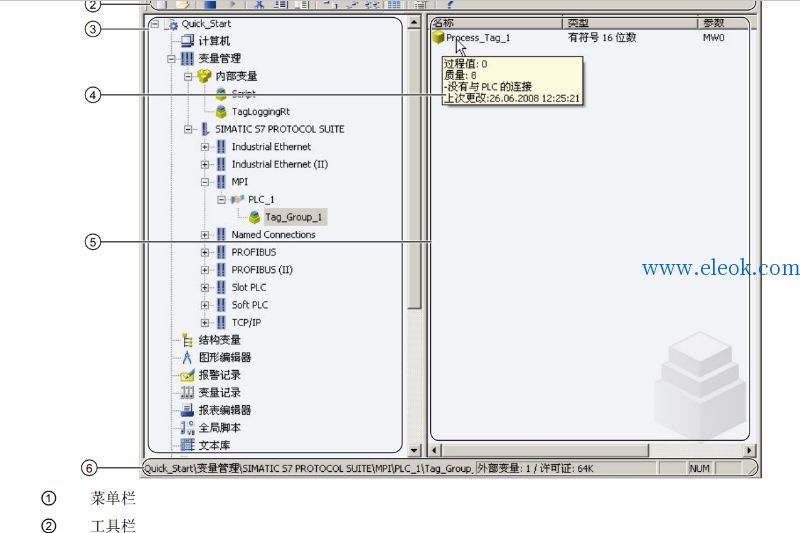Select the Named Connections label
The height and width of the screenshot is (533, 800).
pos(273,235)
